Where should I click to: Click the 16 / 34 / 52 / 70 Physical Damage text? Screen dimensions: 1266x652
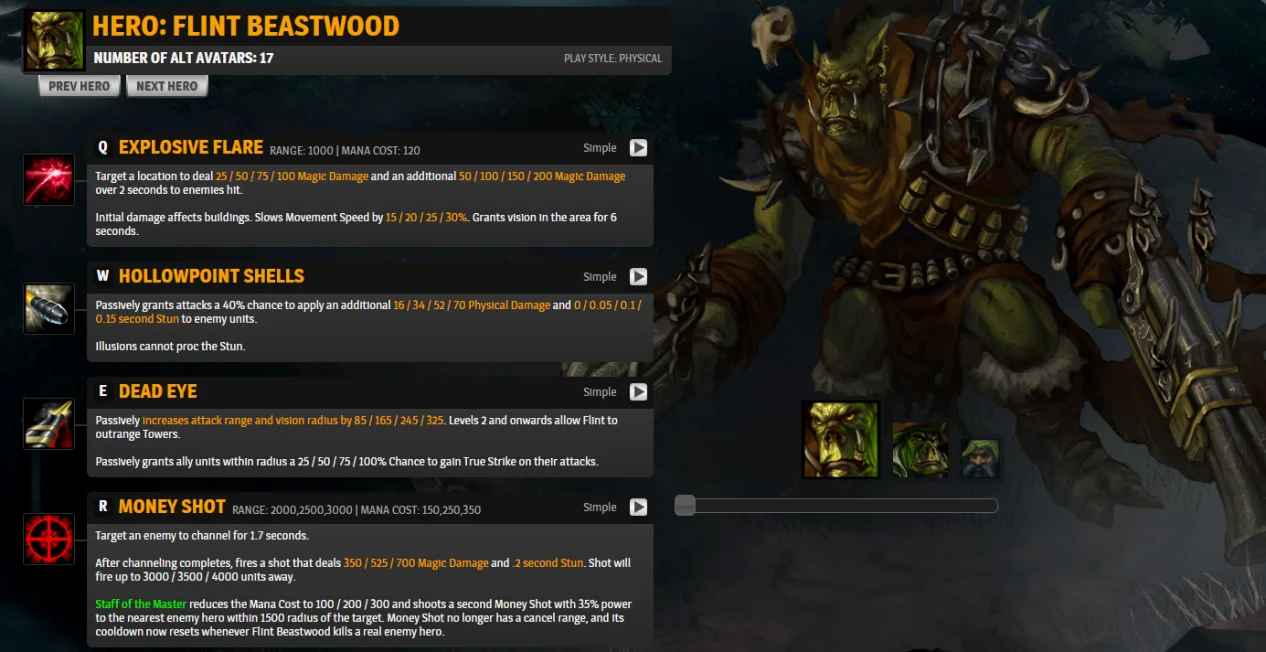pos(471,305)
